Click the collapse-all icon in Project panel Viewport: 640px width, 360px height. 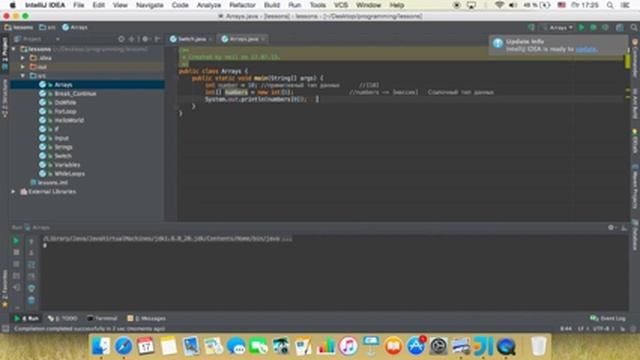tap(131, 39)
